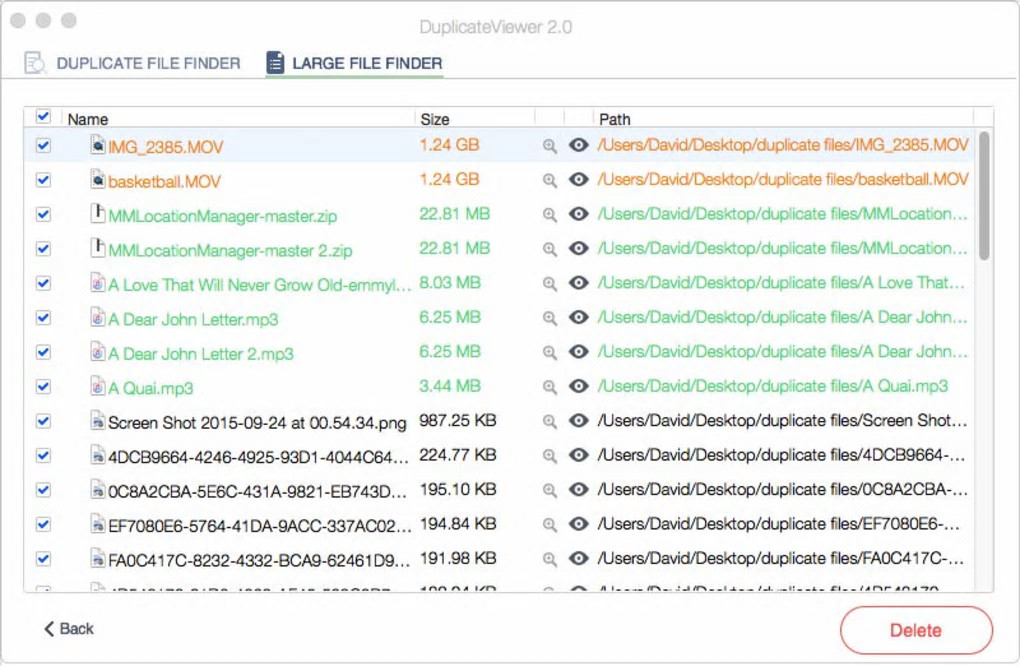The height and width of the screenshot is (666, 1020).
Task: Select the IMG_2385.MOV file name
Action: click(165, 147)
